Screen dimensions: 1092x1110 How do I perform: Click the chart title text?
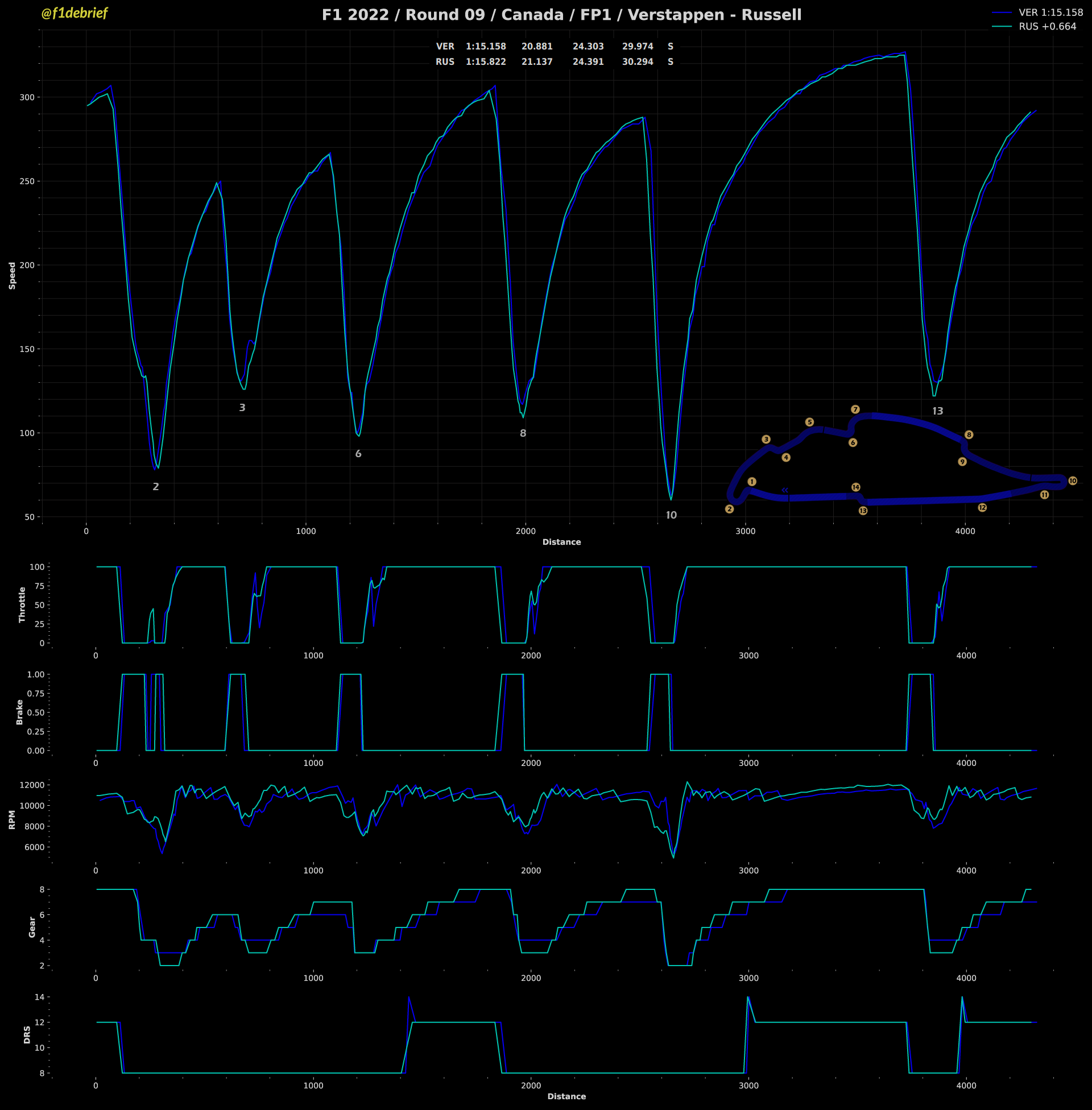coord(561,15)
